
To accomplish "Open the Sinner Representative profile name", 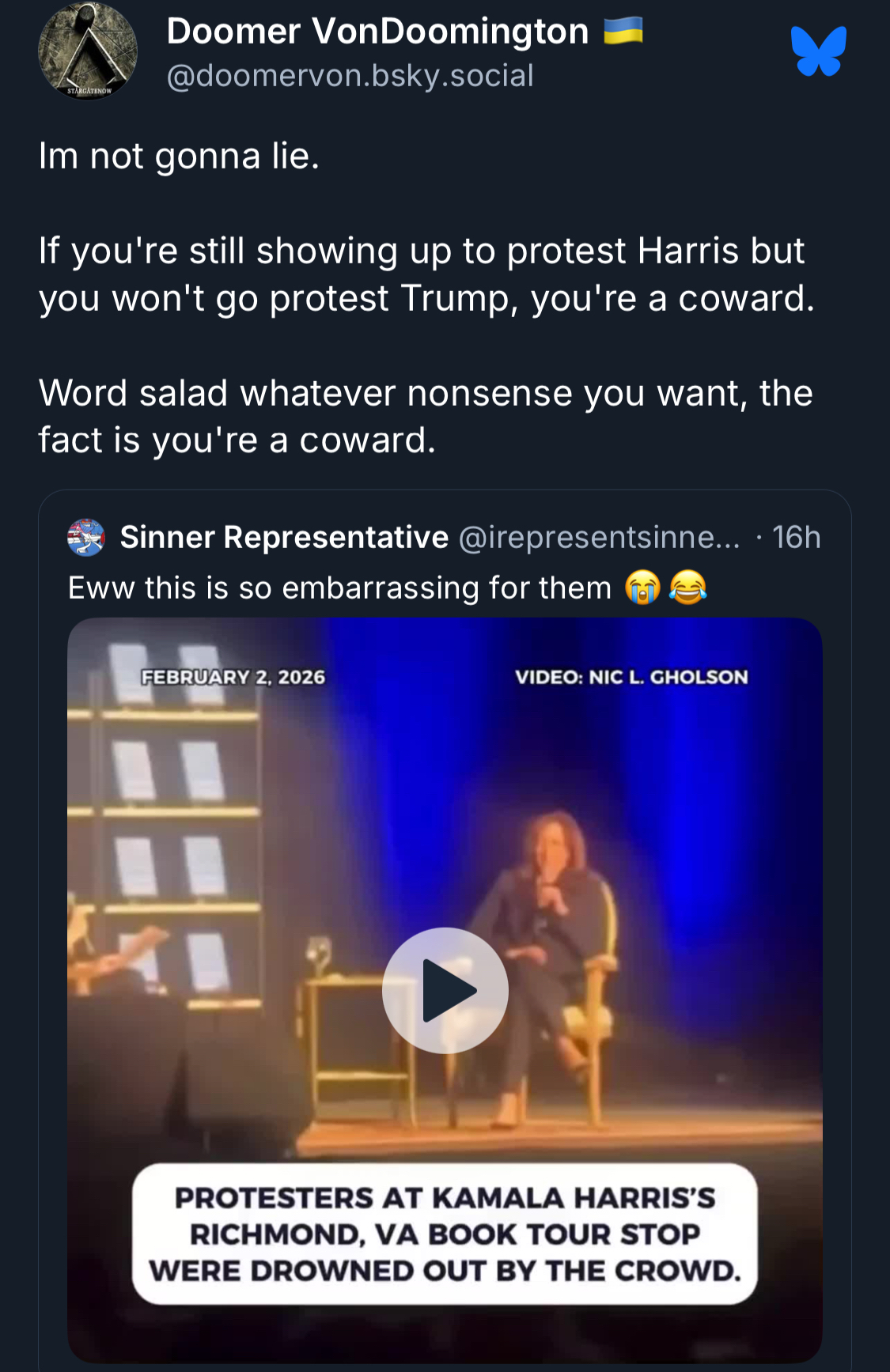I will pyautogui.click(x=284, y=538).
